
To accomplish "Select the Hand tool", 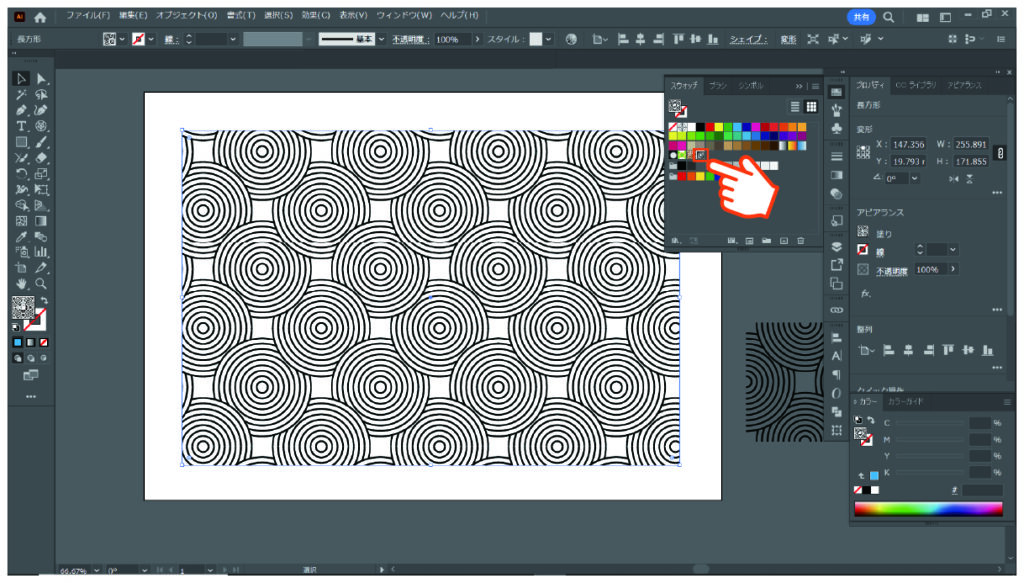I will (x=21, y=284).
